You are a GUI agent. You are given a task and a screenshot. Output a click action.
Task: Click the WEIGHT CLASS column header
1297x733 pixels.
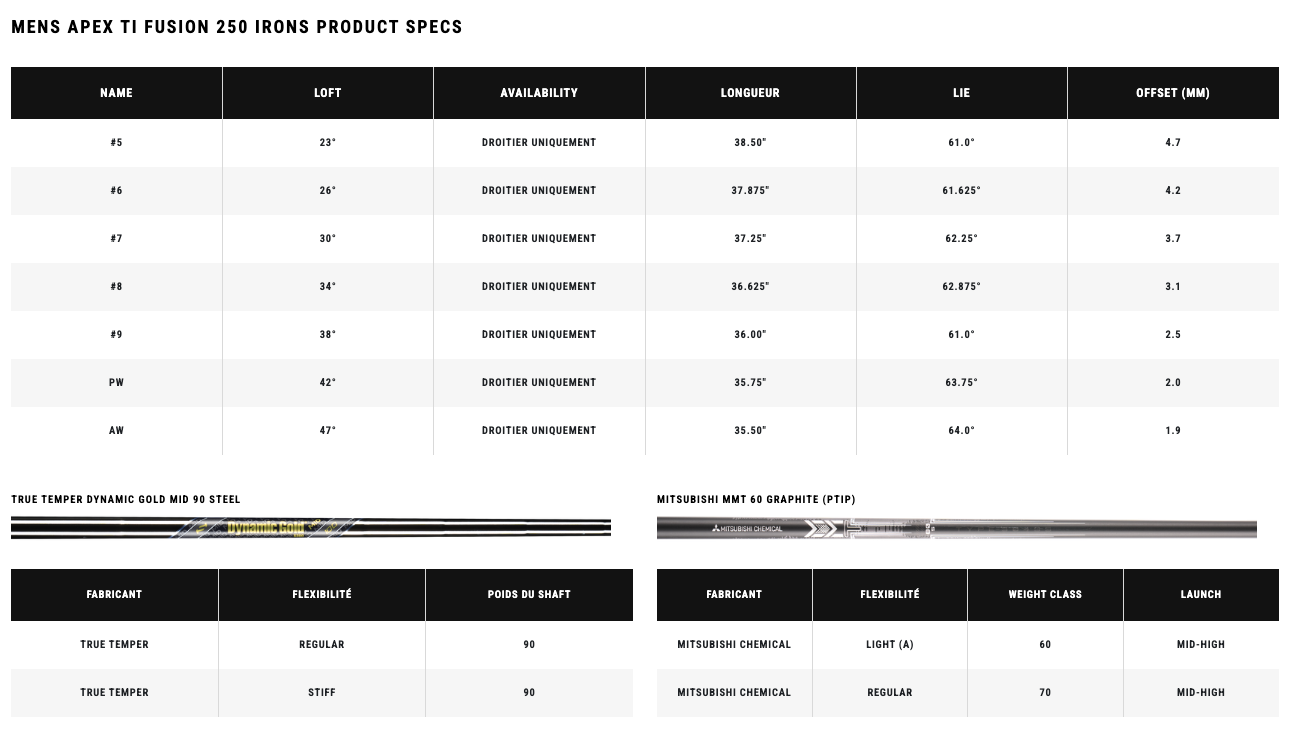tap(1045, 595)
